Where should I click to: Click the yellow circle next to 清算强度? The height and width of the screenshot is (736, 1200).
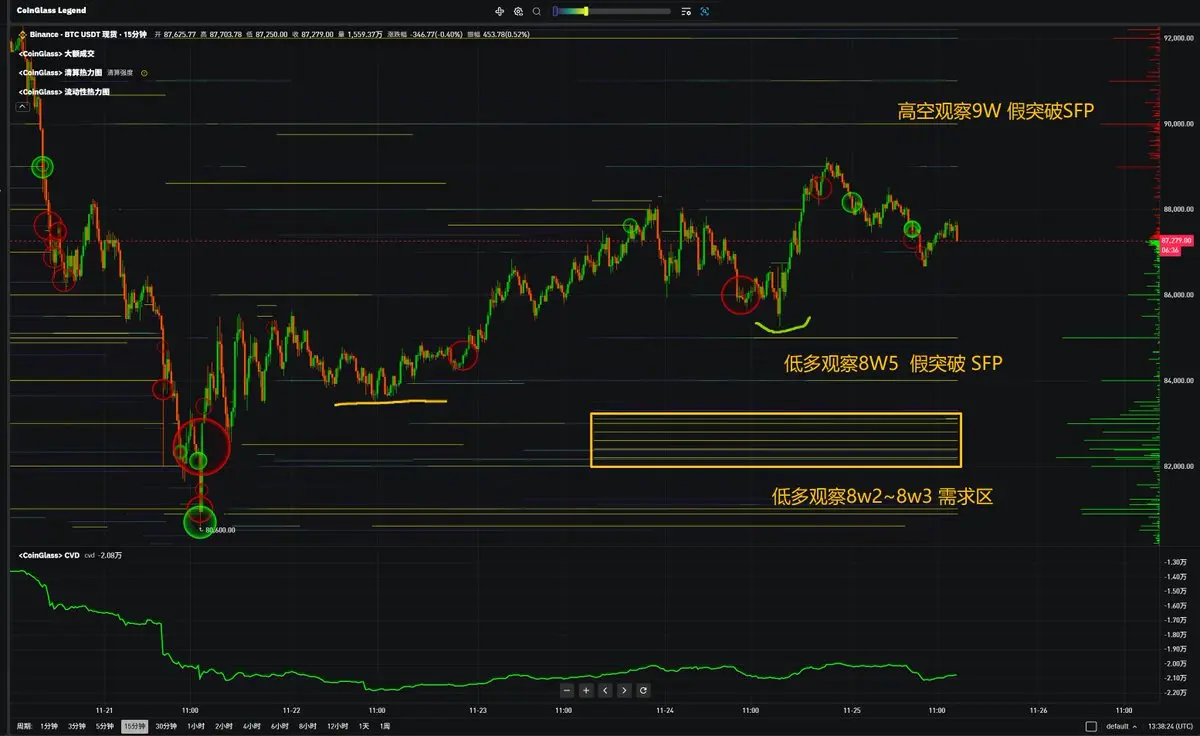(x=144, y=73)
